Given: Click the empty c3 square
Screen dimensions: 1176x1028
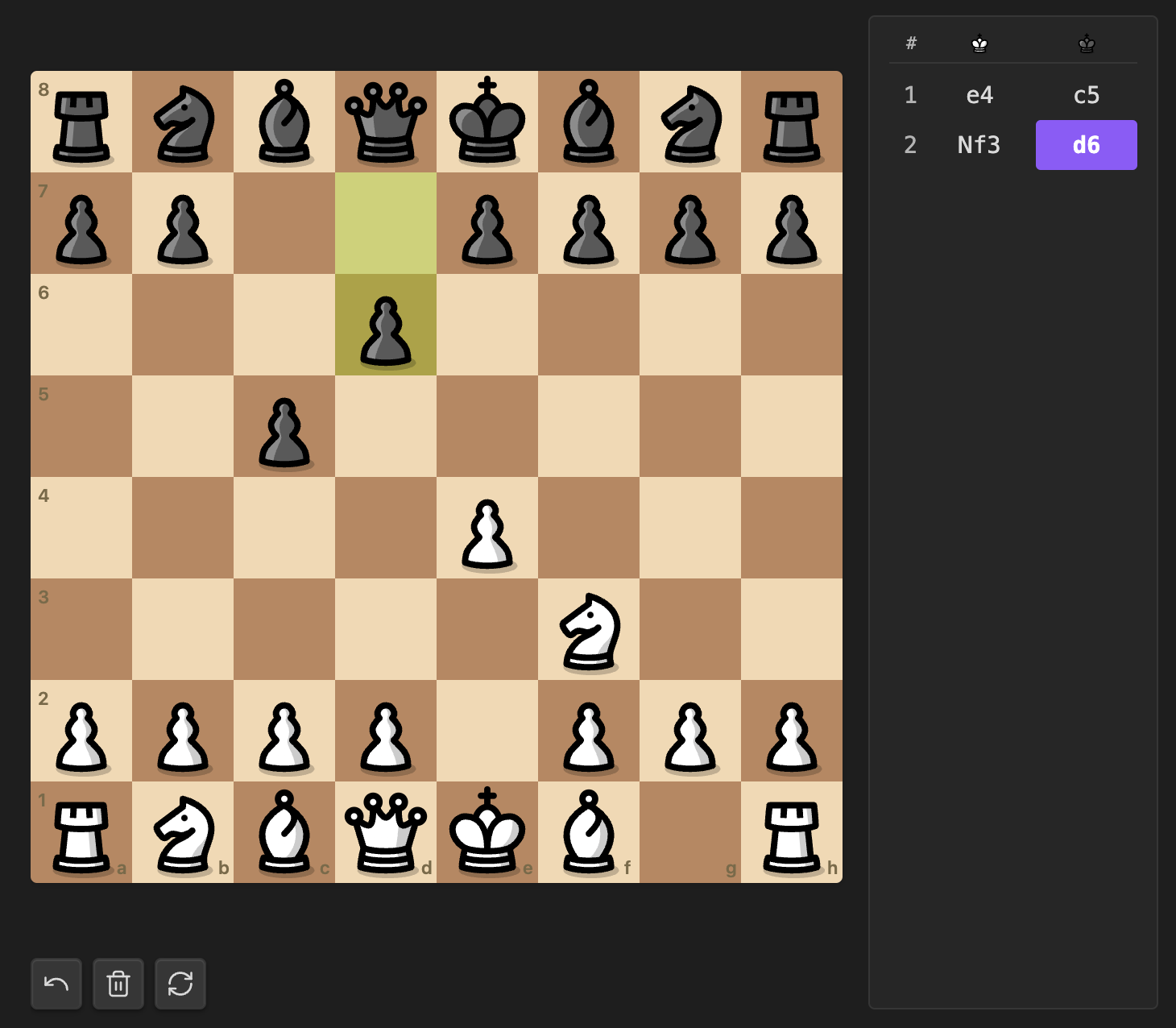Looking at the screenshot, I should click(284, 629).
